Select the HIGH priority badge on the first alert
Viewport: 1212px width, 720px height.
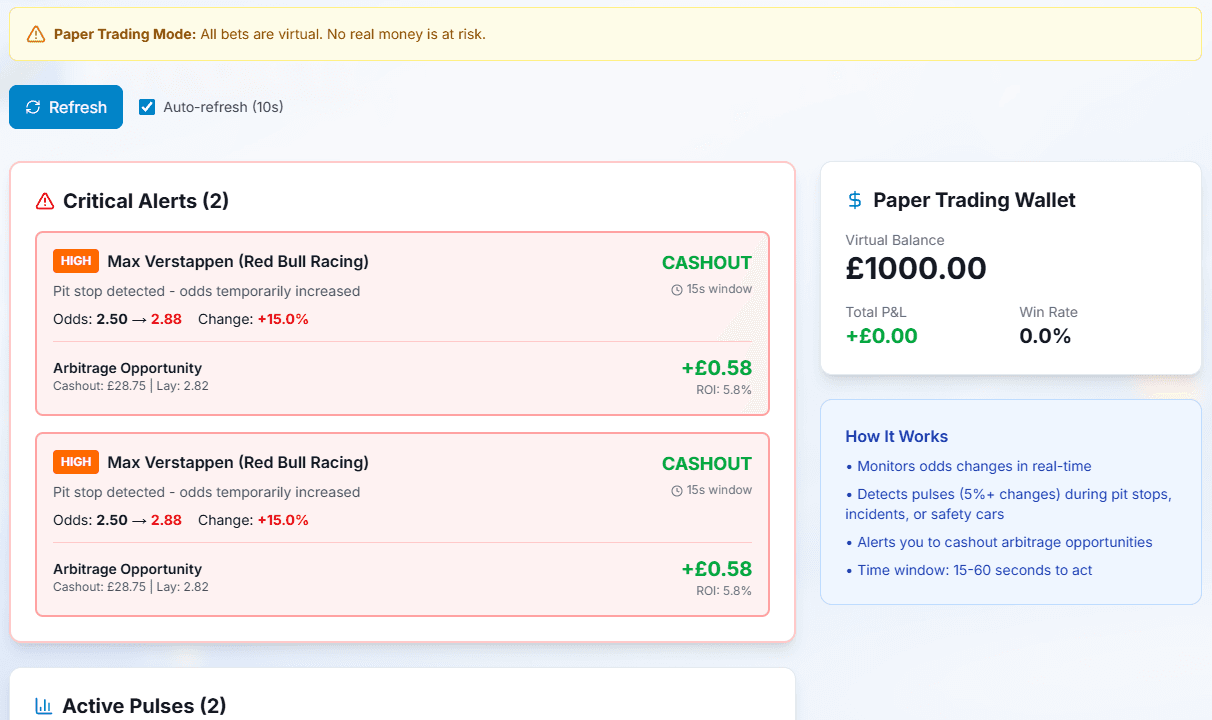pos(76,261)
